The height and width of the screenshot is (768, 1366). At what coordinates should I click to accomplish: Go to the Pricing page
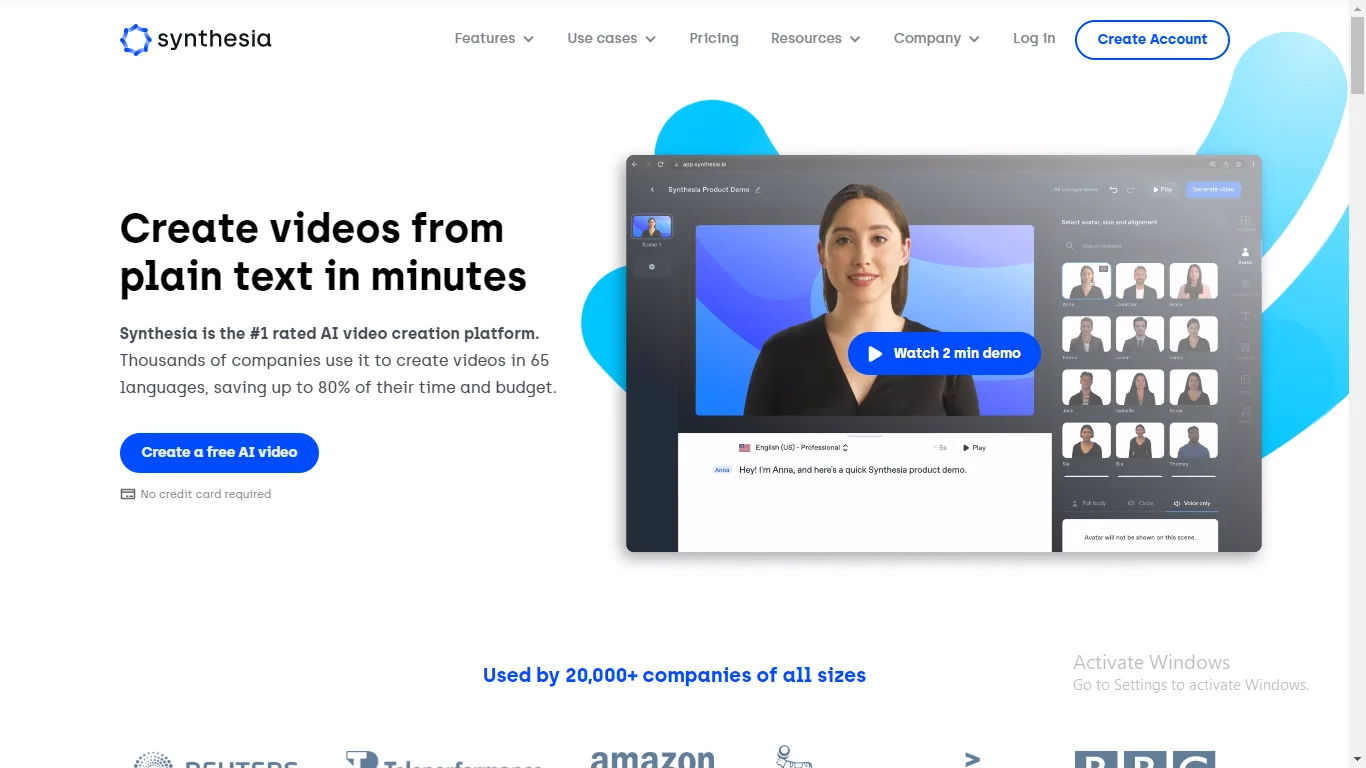[714, 38]
